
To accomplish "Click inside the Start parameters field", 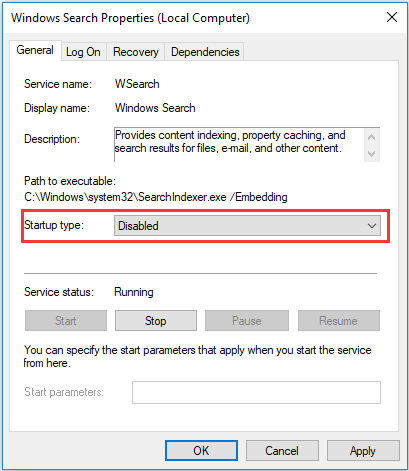I will [256, 392].
